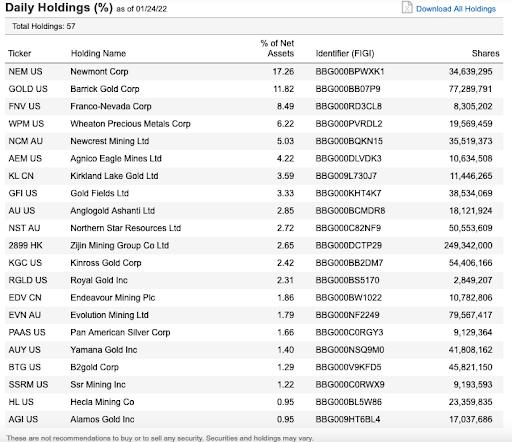The image size is (512, 442).
Task: Select the Total Holdings: 57 label
Action: (x=44, y=26)
